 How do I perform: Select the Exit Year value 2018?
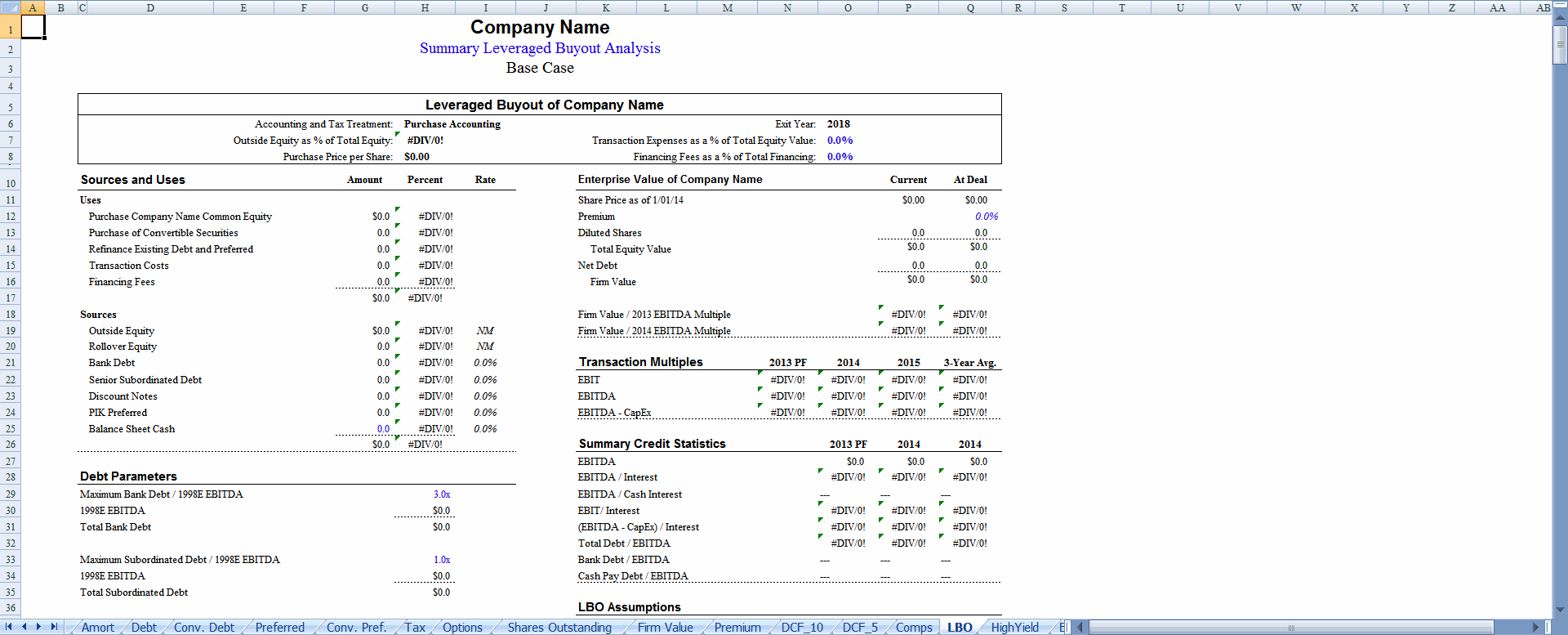tap(839, 124)
